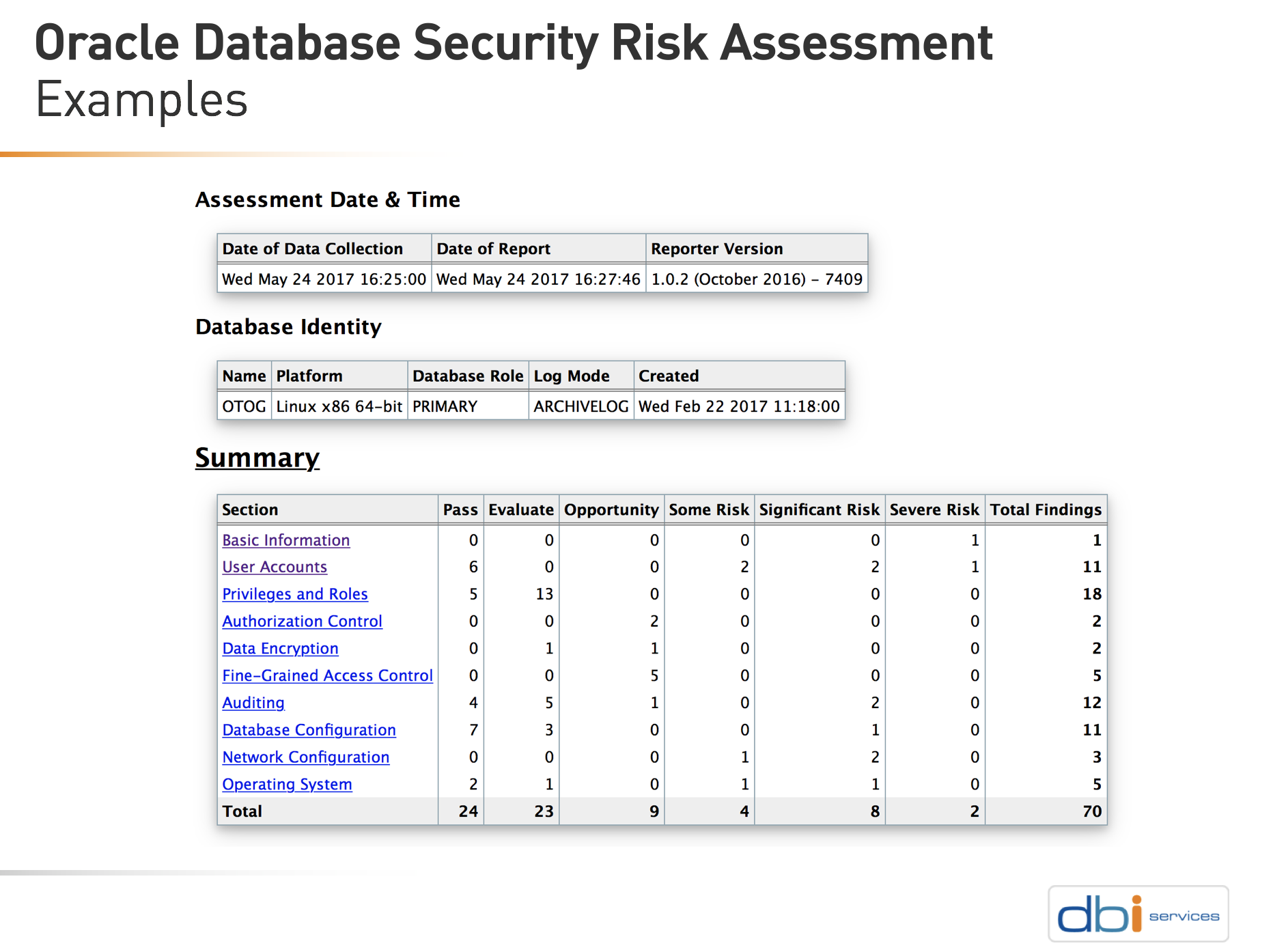Open the User Accounts section link

275,567
